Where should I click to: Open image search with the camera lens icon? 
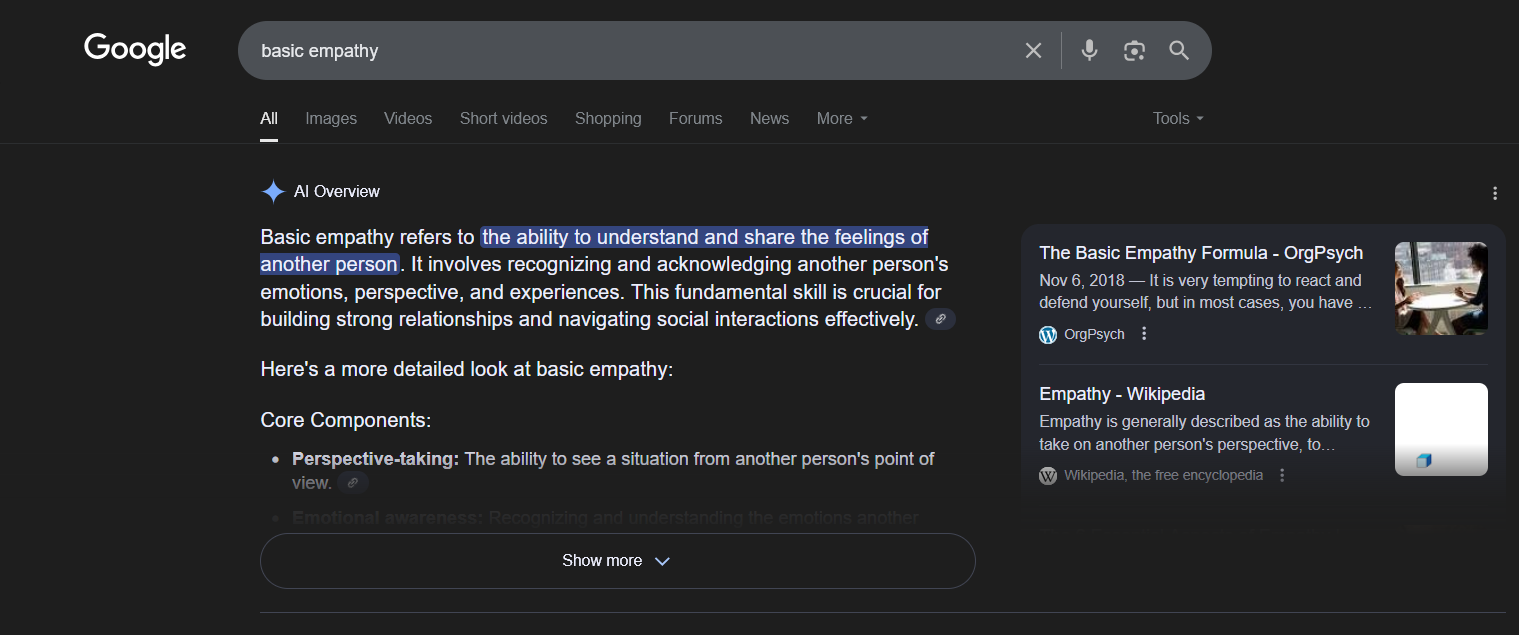[x=1134, y=50]
